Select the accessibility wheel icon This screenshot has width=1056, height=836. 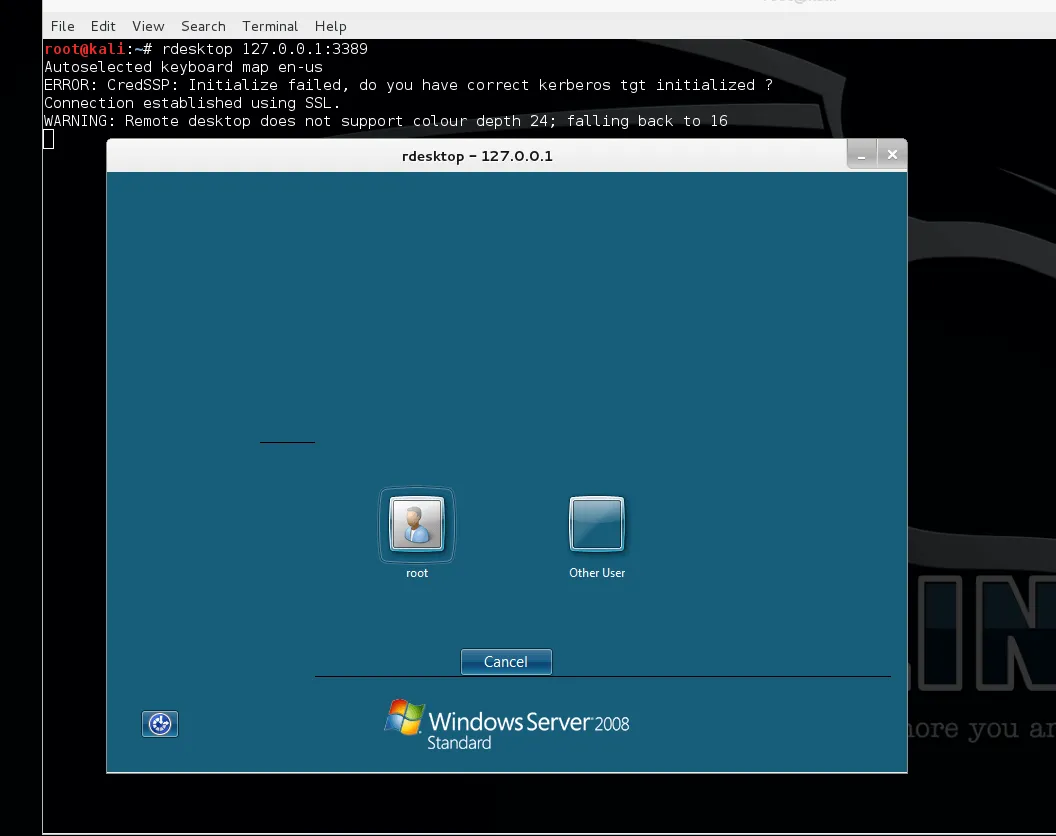coord(160,724)
